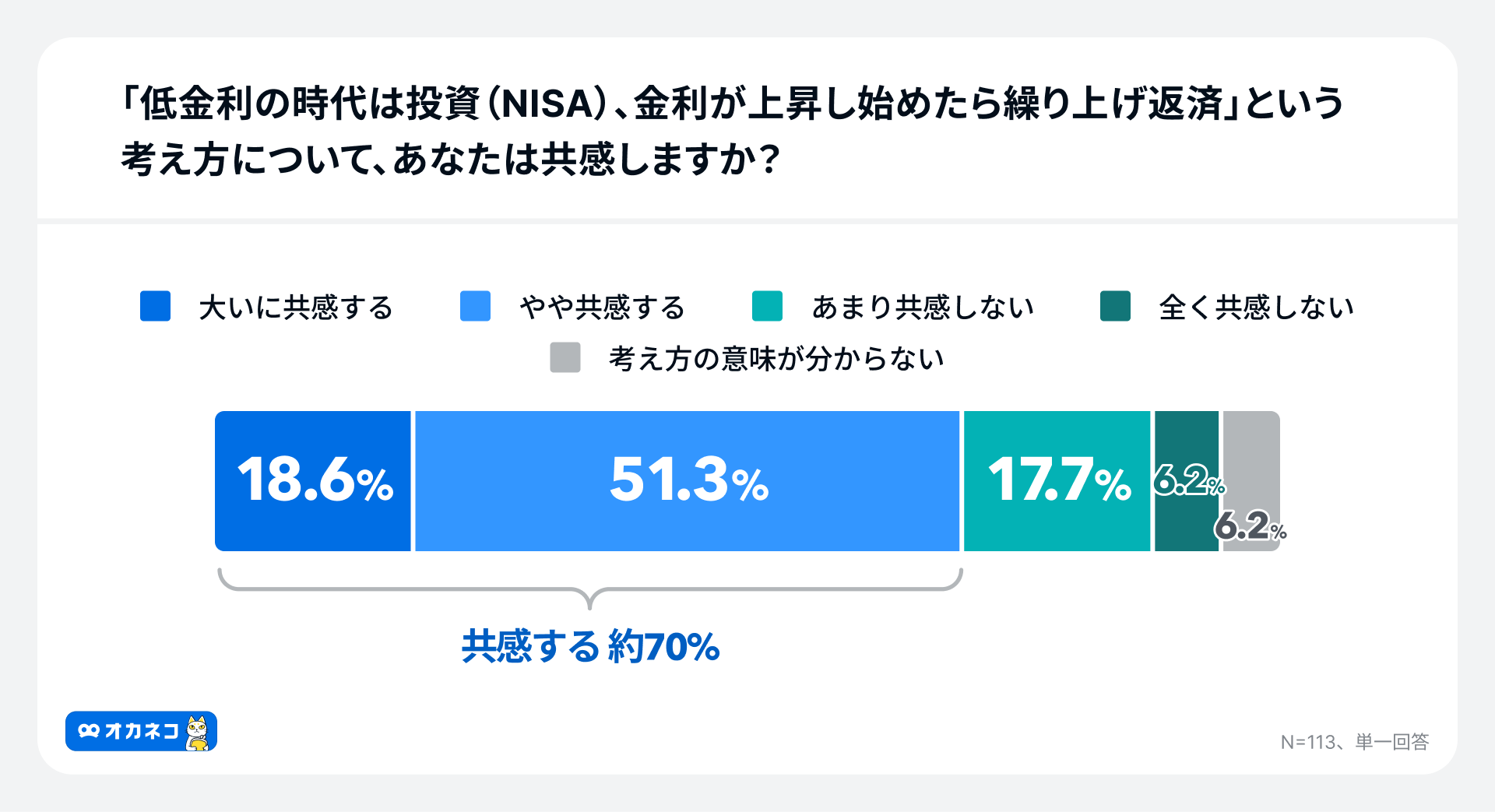Select the dark blue 大いに共感する legend square
1495x812 pixels.
pos(155,306)
